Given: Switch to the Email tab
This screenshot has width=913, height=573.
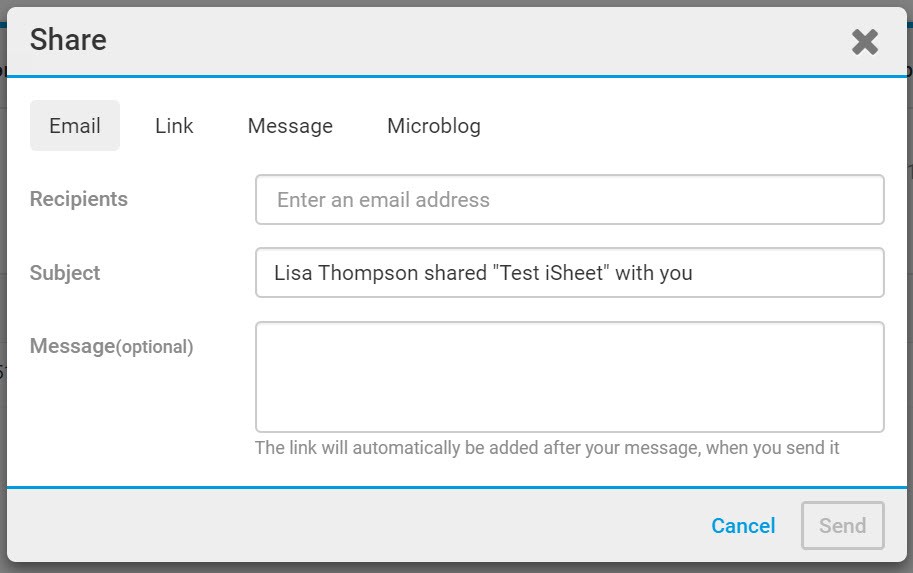Looking at the screenshot, I should [x=75, y=126].
